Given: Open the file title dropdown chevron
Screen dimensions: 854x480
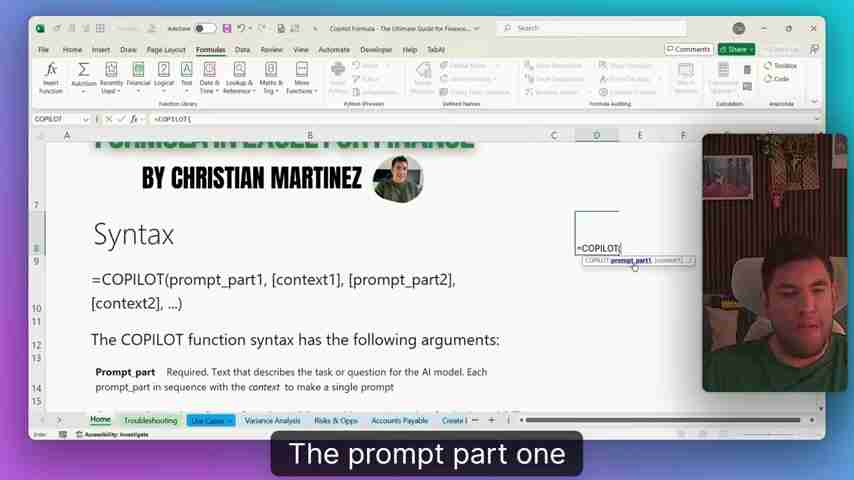Looking at the screenshot, I should click(477, 28).
